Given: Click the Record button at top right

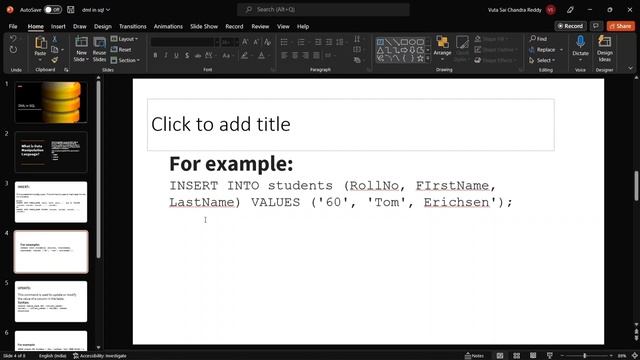Looking at the screenshot, I should click(571, 26).
